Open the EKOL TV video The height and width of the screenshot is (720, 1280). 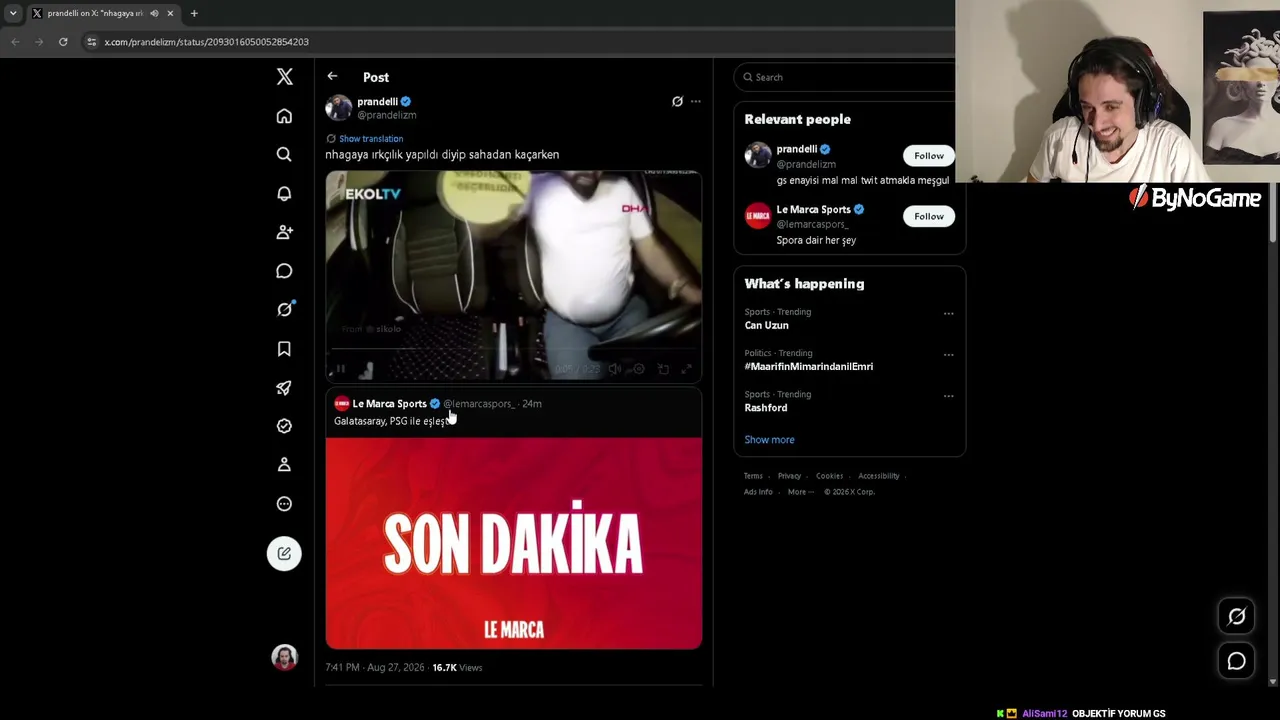pos(513,276)
